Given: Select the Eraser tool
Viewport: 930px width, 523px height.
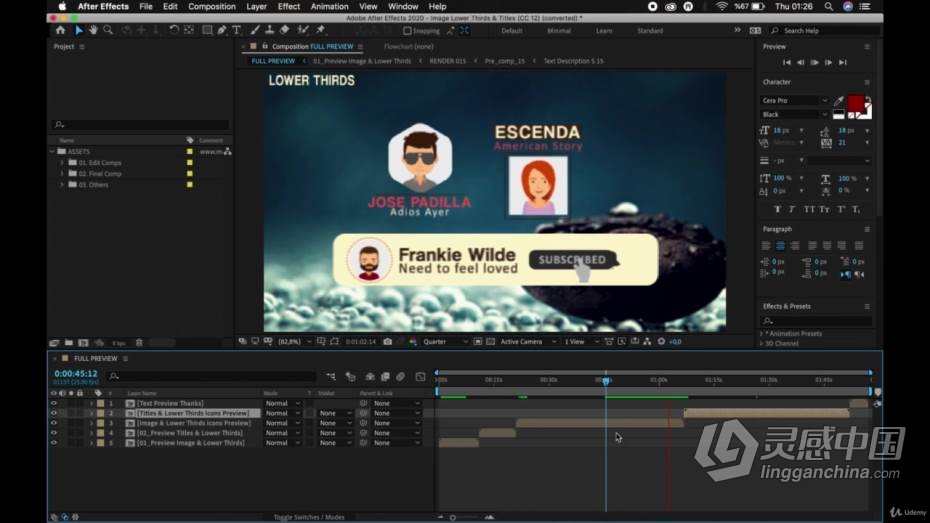Looking at the screenshot, I should 285,30.
